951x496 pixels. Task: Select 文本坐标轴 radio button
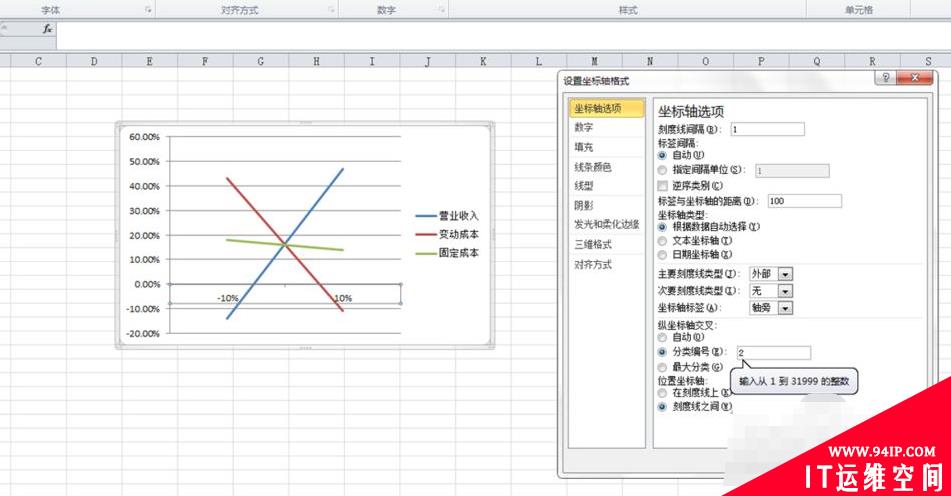662,241
